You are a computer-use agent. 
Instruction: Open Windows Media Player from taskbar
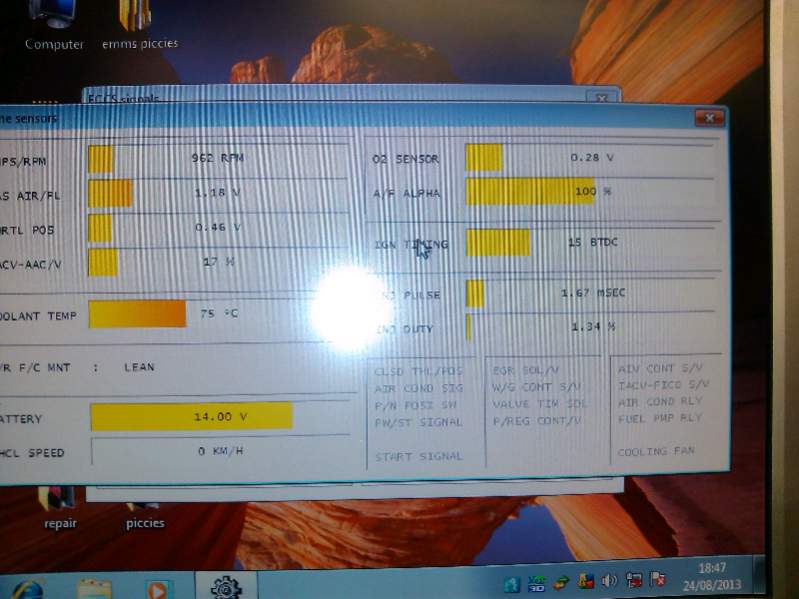tap(158, 587)
